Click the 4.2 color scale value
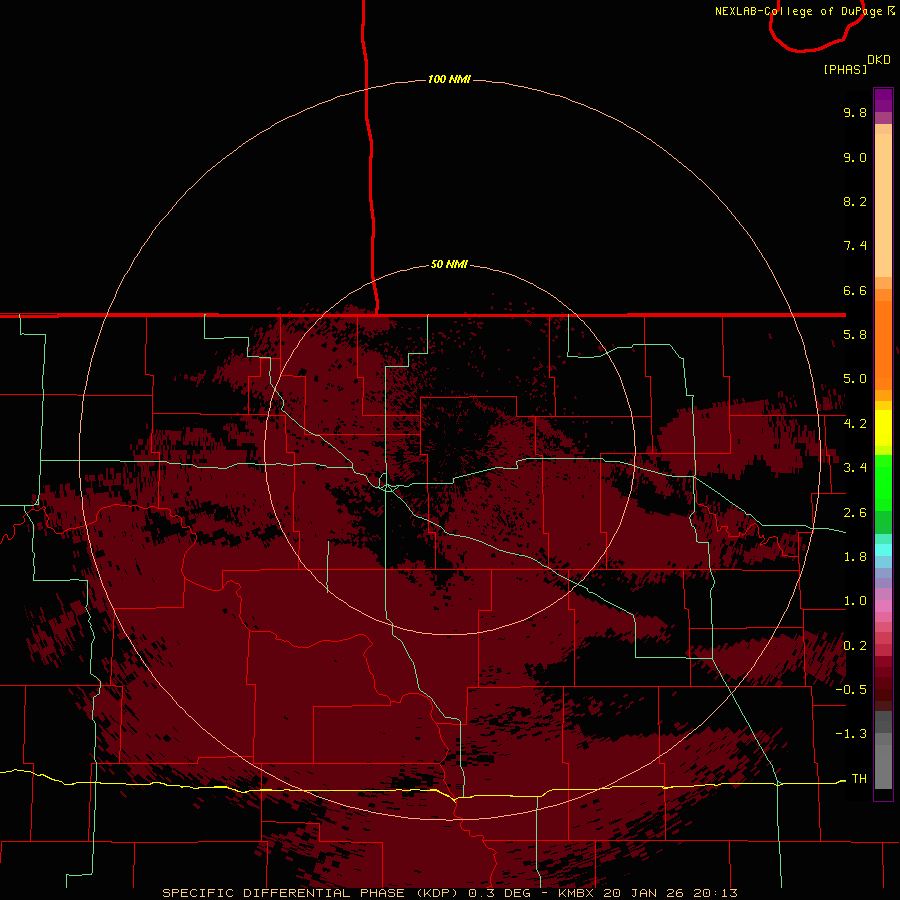This screenshot has height=900, width=900. pyautogui.click(x=855, y=424)
